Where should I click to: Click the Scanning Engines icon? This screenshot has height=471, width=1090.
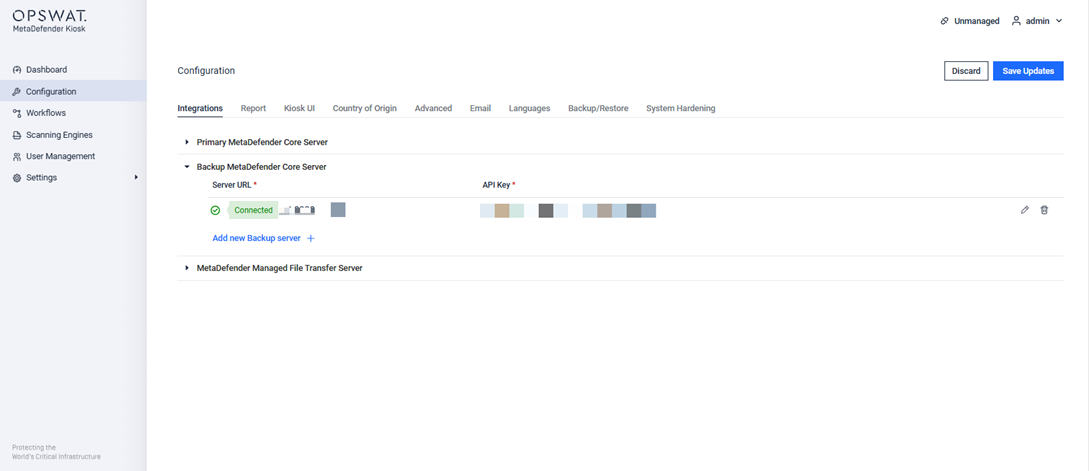point(17,135)
